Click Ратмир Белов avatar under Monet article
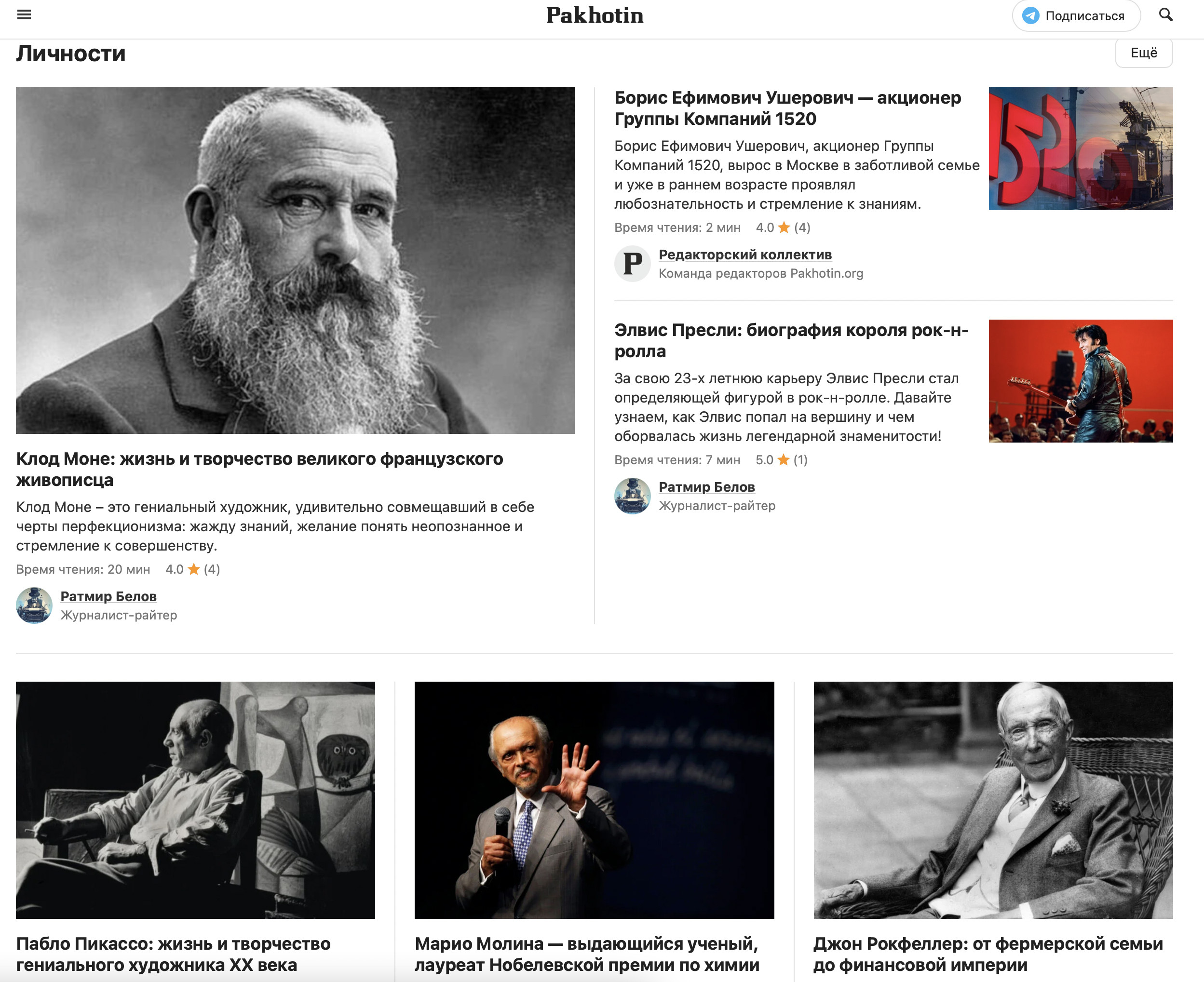Image resolution: width=1204 pixels, height=982 pixels. 34,605
